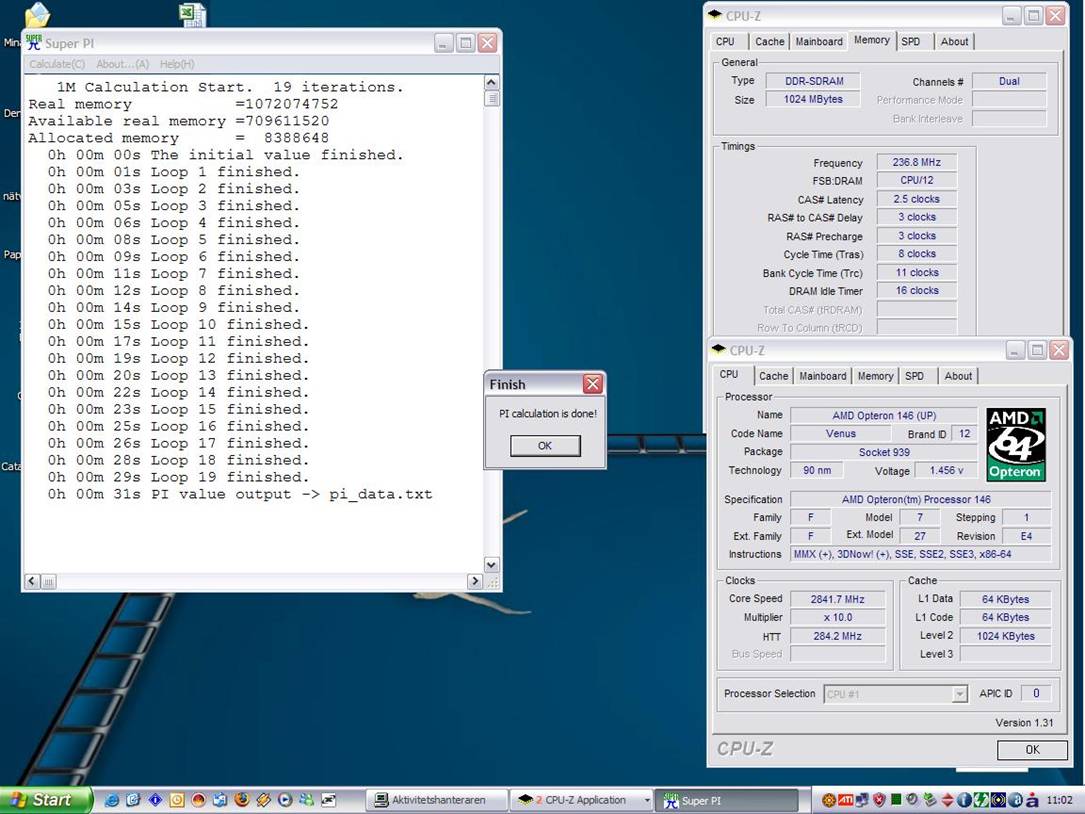Click the green square tray icon

896,800
